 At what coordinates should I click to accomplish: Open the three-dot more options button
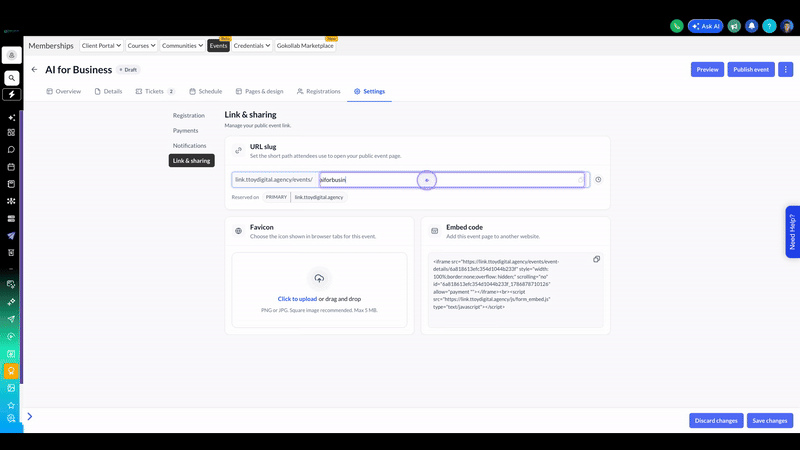(786, 69)
